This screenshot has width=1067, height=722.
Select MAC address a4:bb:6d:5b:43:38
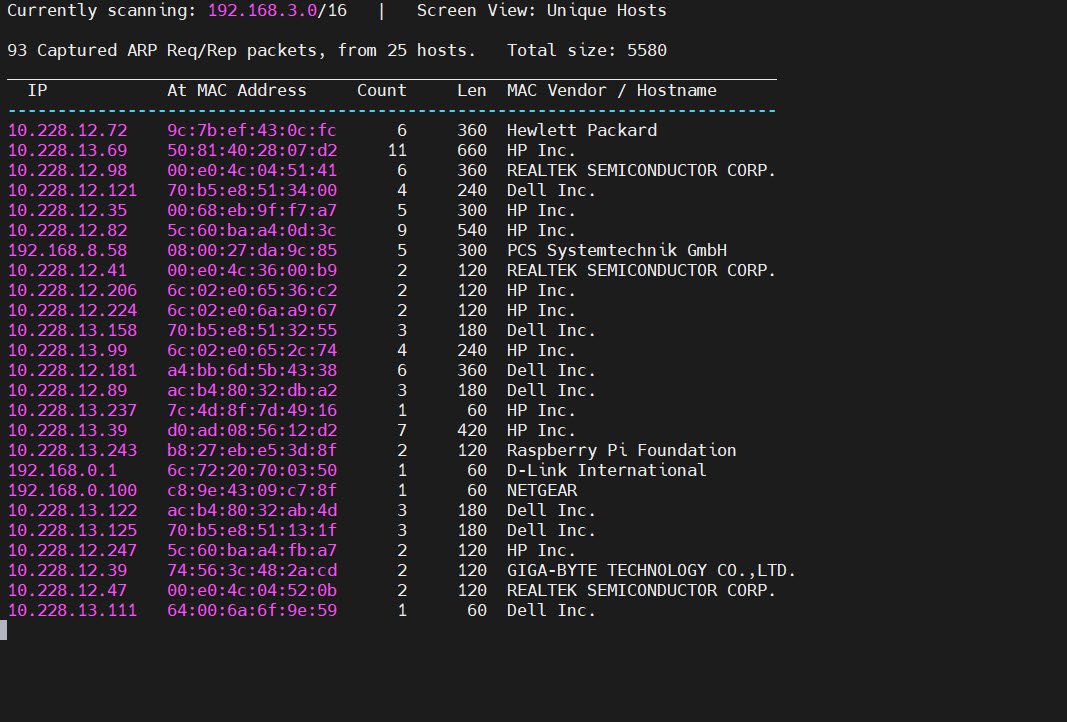coord(252,370)
